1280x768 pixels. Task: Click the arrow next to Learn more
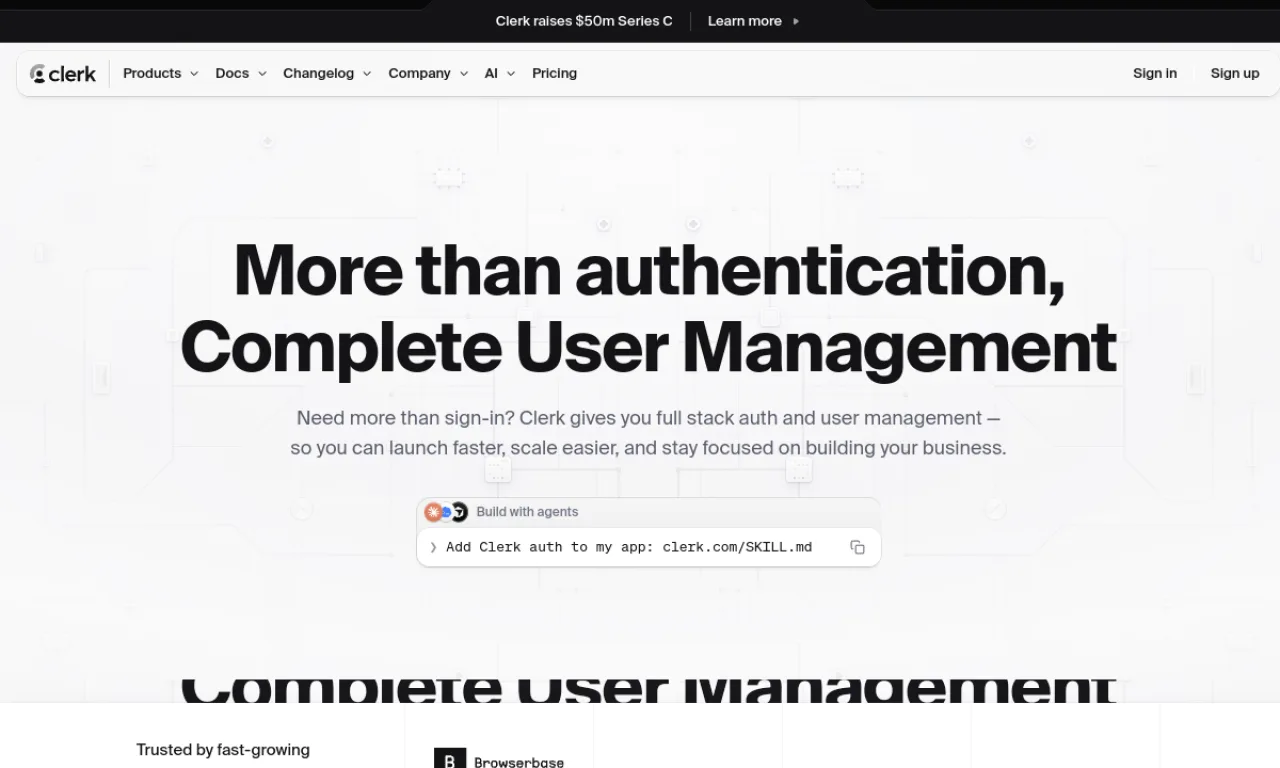tap(796, 21)
